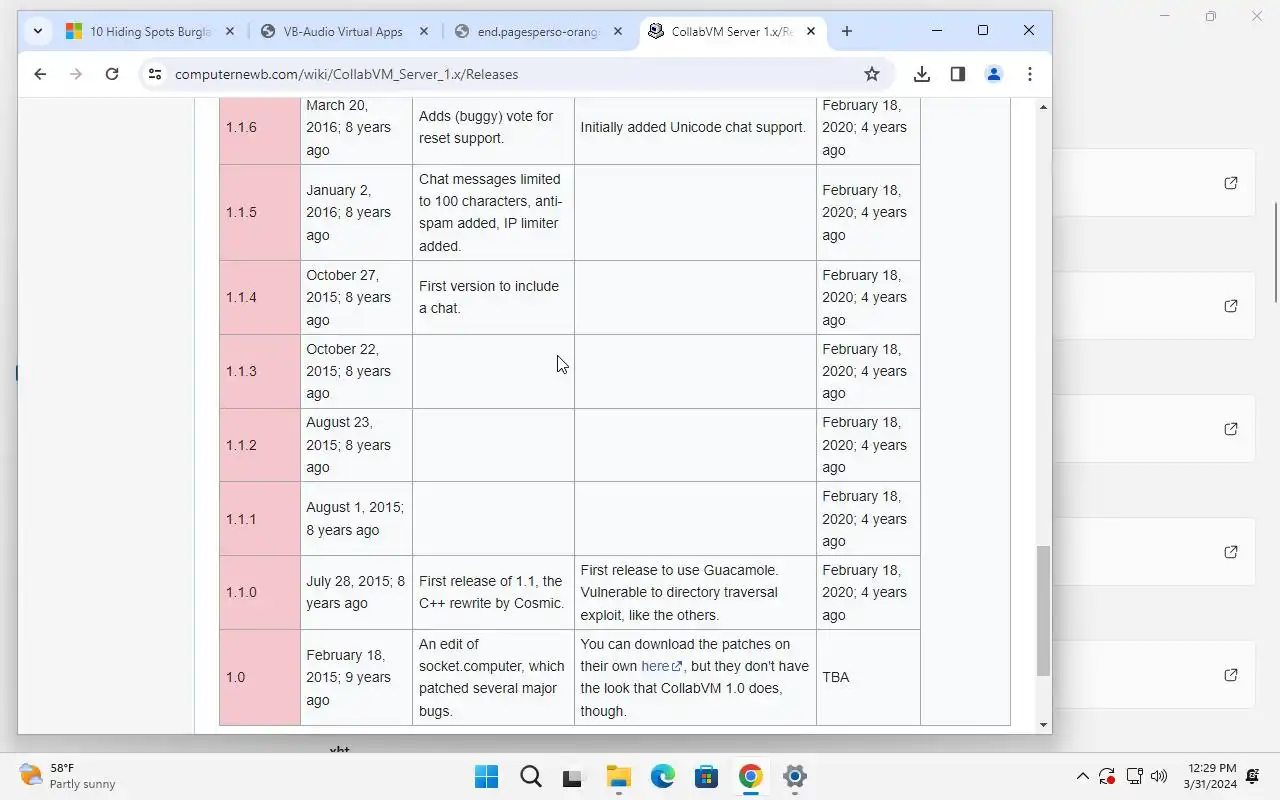This screenshot has width=1280, height=800.
Task: Switch to the end.pagesperso-orange tab
Action: coord(538,31)
